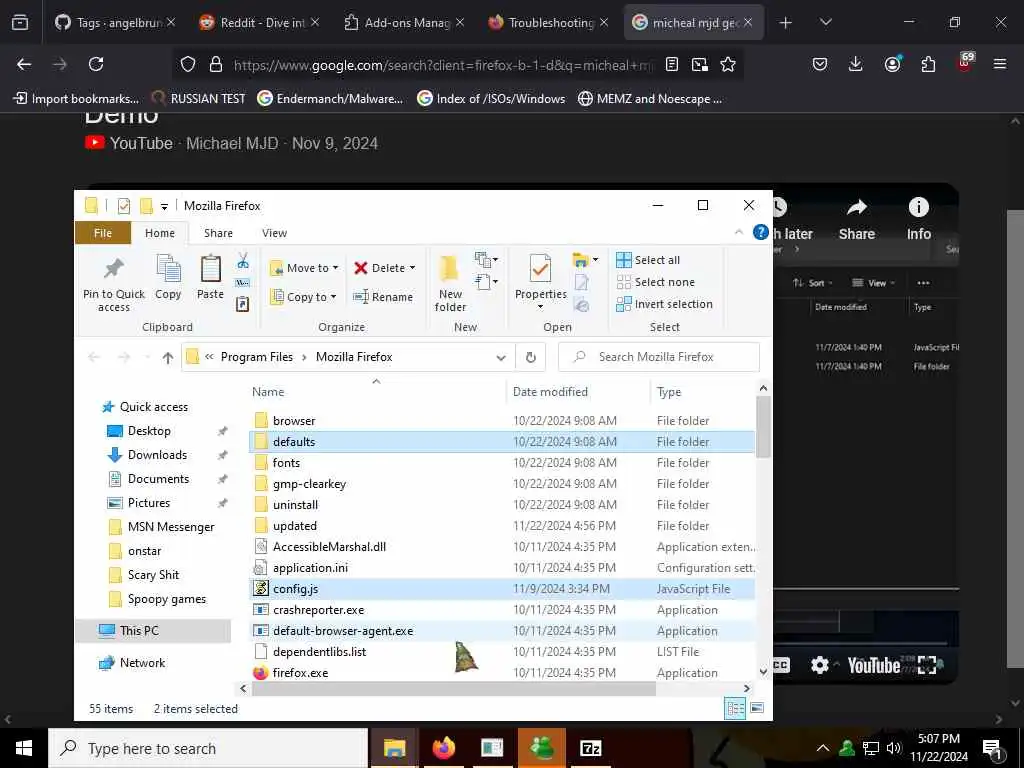The height and width of the screenshot is (768, 1024).
Task: Click the Rename button
Action: point(383,296)
